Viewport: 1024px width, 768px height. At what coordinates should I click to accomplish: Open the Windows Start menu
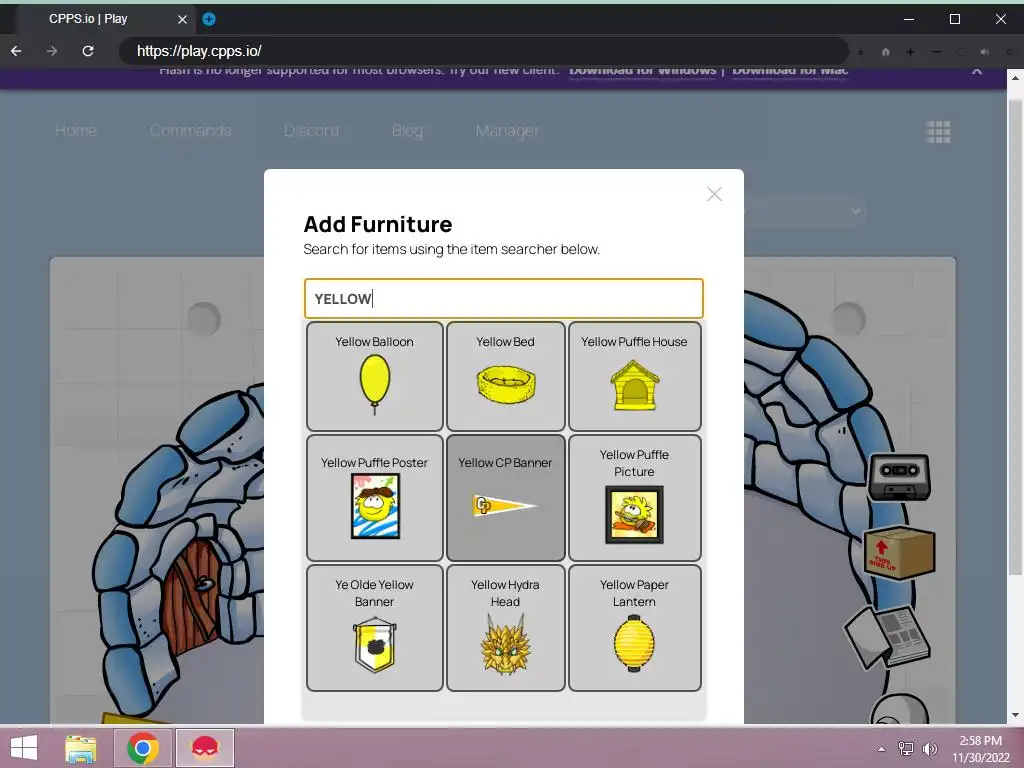tap(24, 748)
